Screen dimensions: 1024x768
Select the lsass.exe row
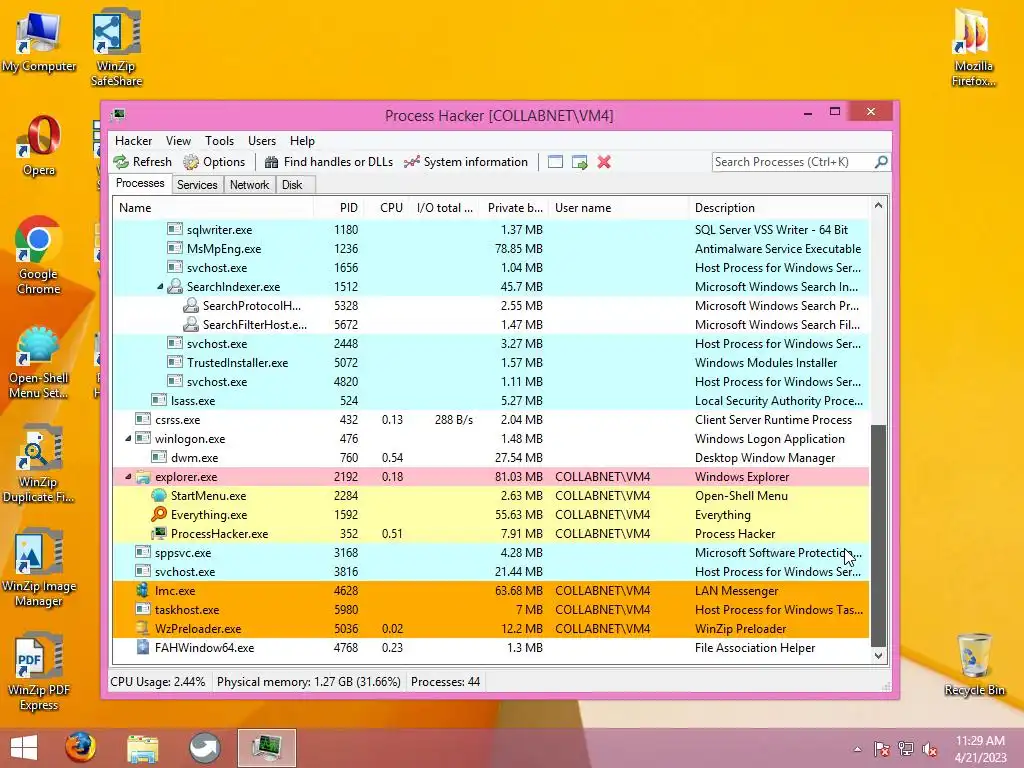pyautogui.click(x=490, y=400)
